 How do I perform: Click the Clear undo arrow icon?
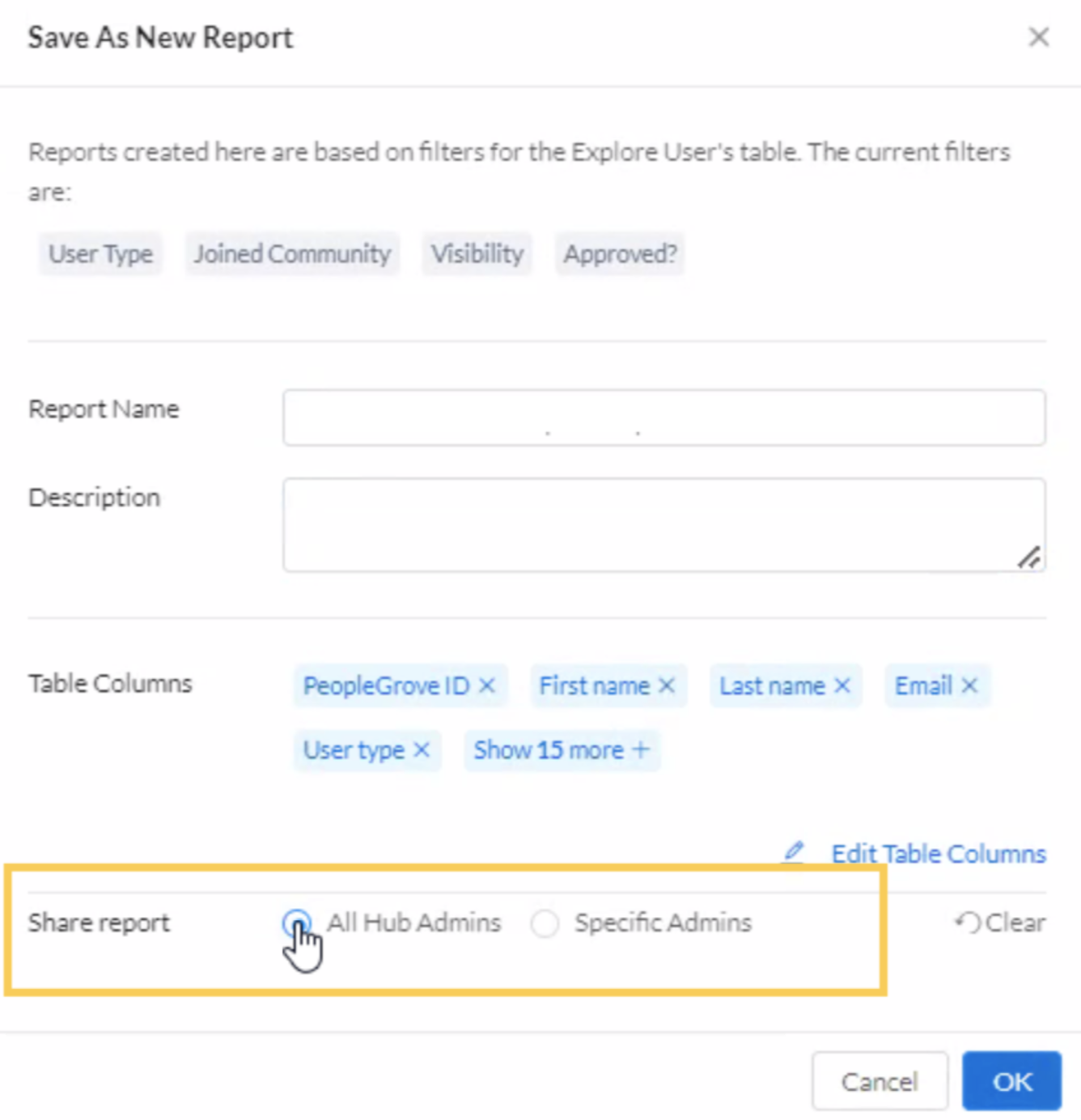pyautogui.click(x=968, y=923)
